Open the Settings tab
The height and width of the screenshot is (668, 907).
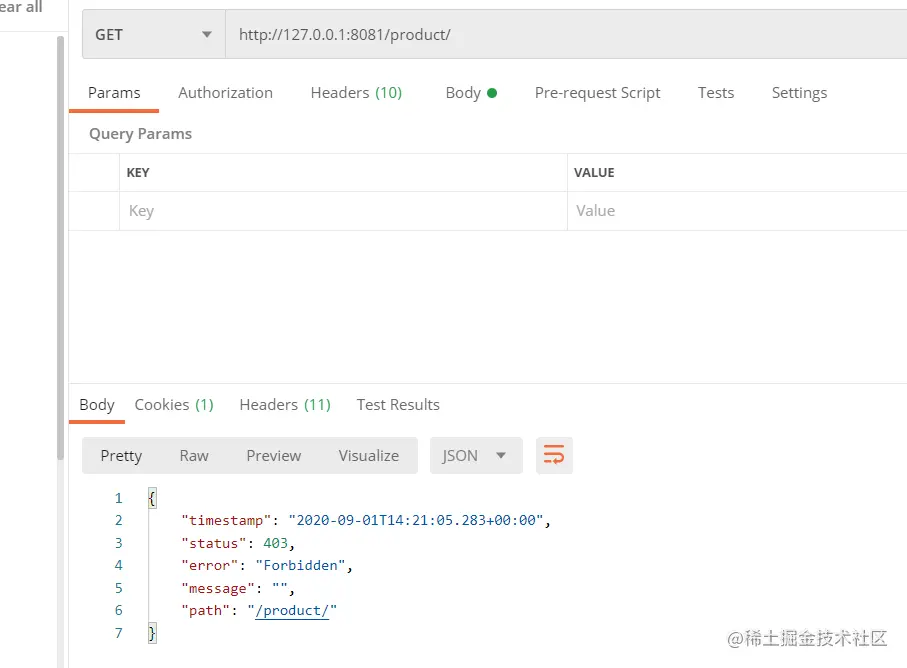tap(799, 93)
